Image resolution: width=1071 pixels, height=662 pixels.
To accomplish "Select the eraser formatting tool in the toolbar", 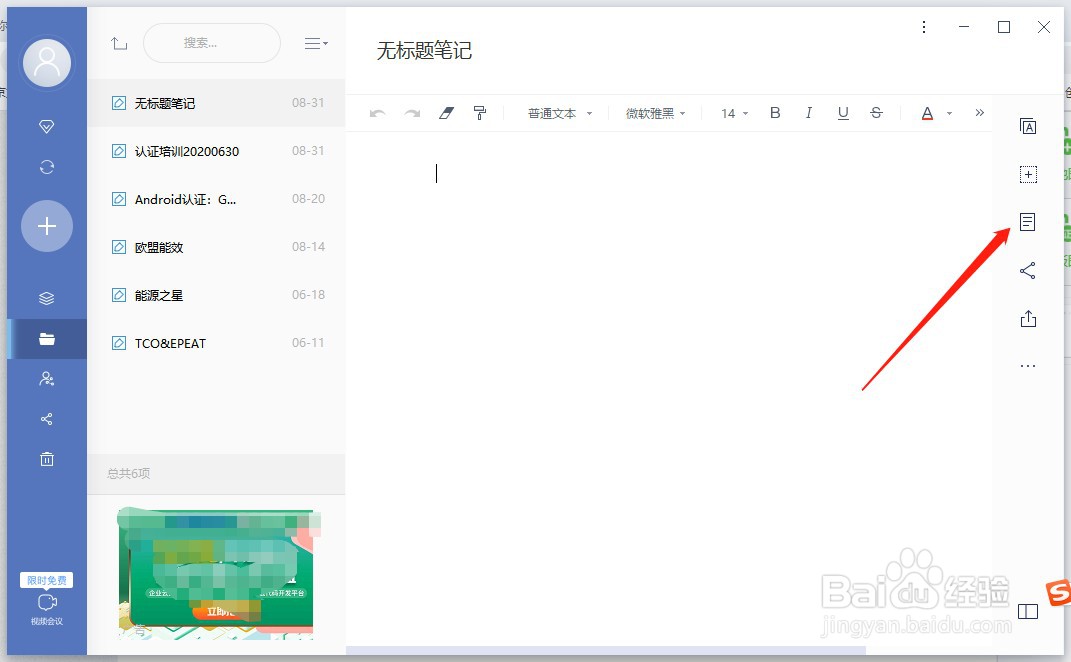I will point(446,113).
